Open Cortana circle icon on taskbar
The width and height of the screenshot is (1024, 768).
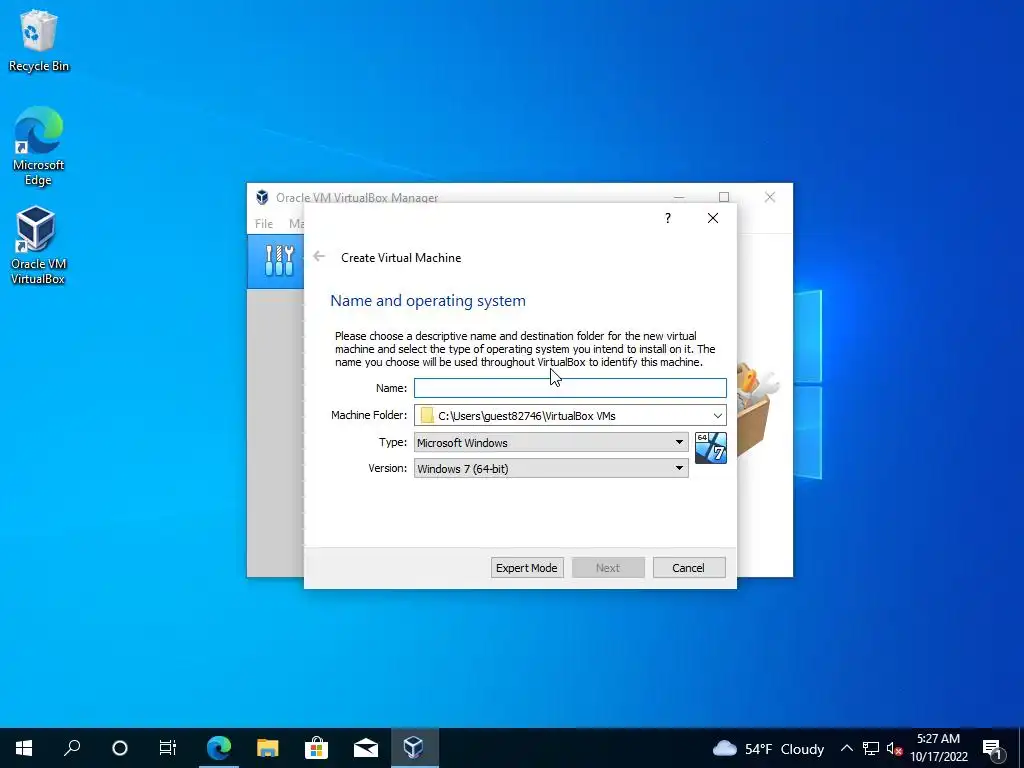click(x=120, y=748)
